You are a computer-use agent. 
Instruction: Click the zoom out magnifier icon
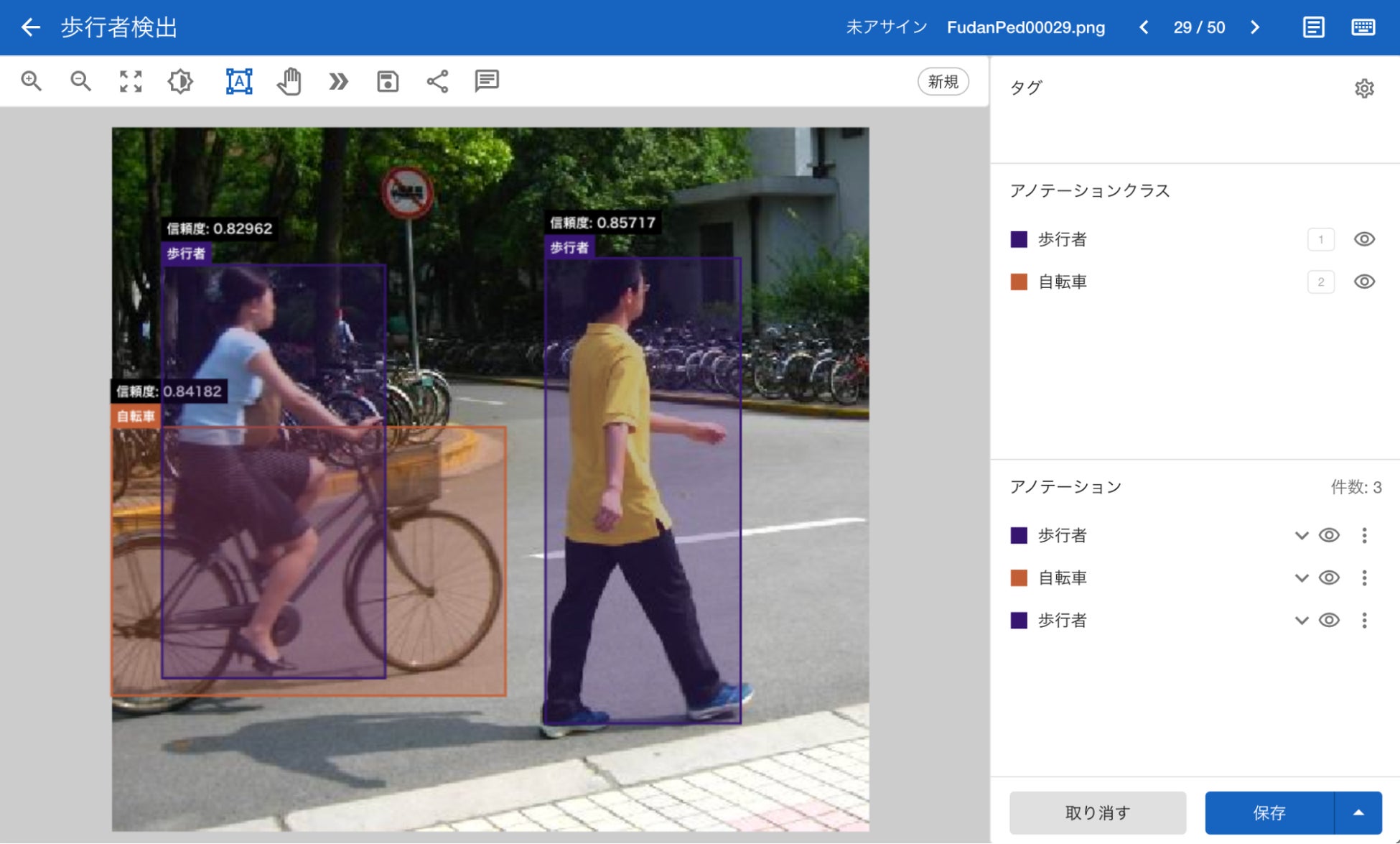80,81
